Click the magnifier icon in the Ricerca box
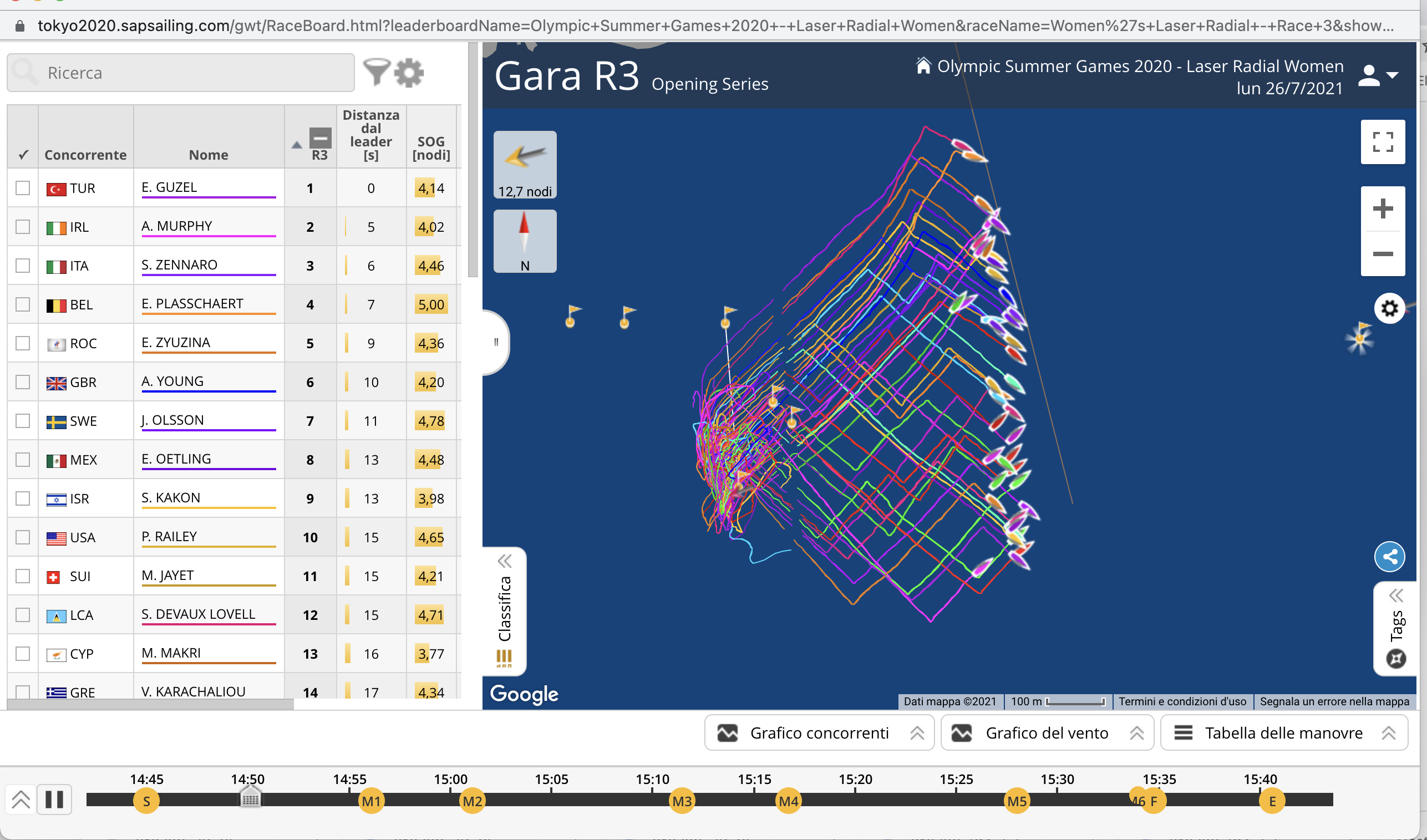 24,73
